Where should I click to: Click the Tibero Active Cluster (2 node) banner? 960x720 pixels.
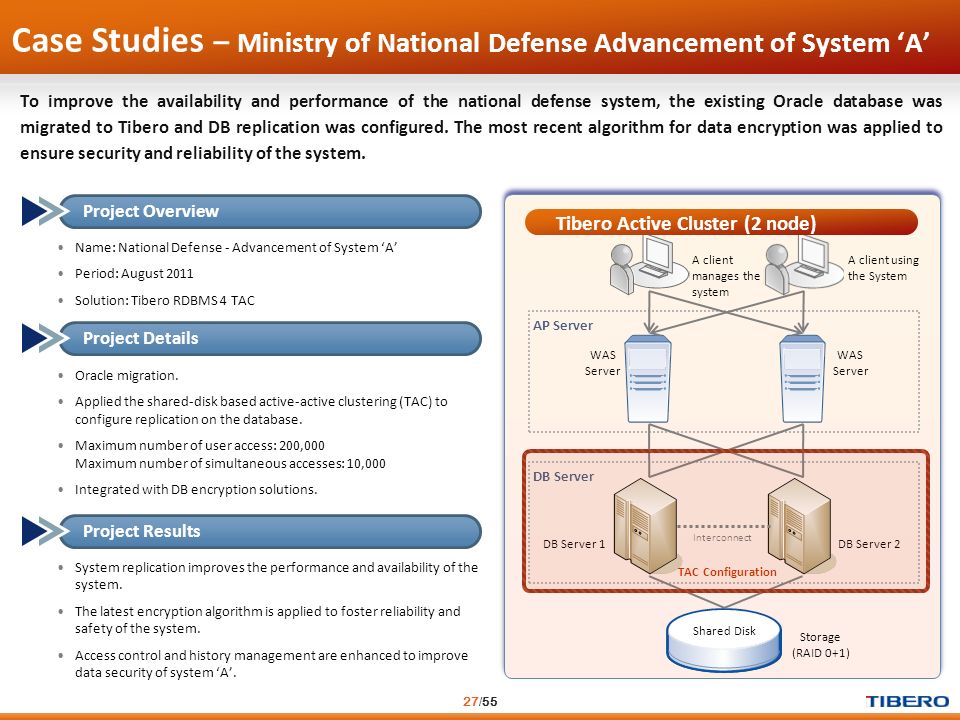pyautogui.click(x=721, y=222)
